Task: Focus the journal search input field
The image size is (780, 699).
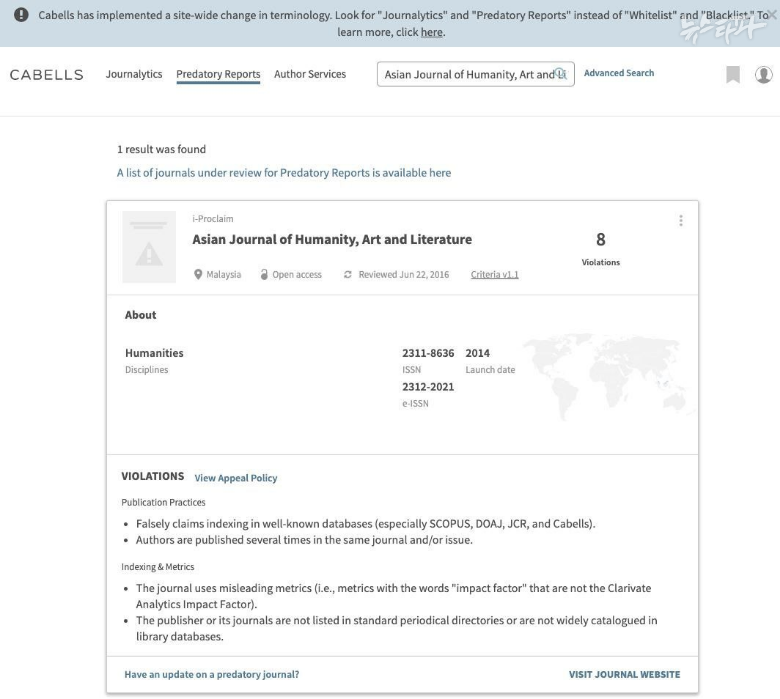Action: 476,74
